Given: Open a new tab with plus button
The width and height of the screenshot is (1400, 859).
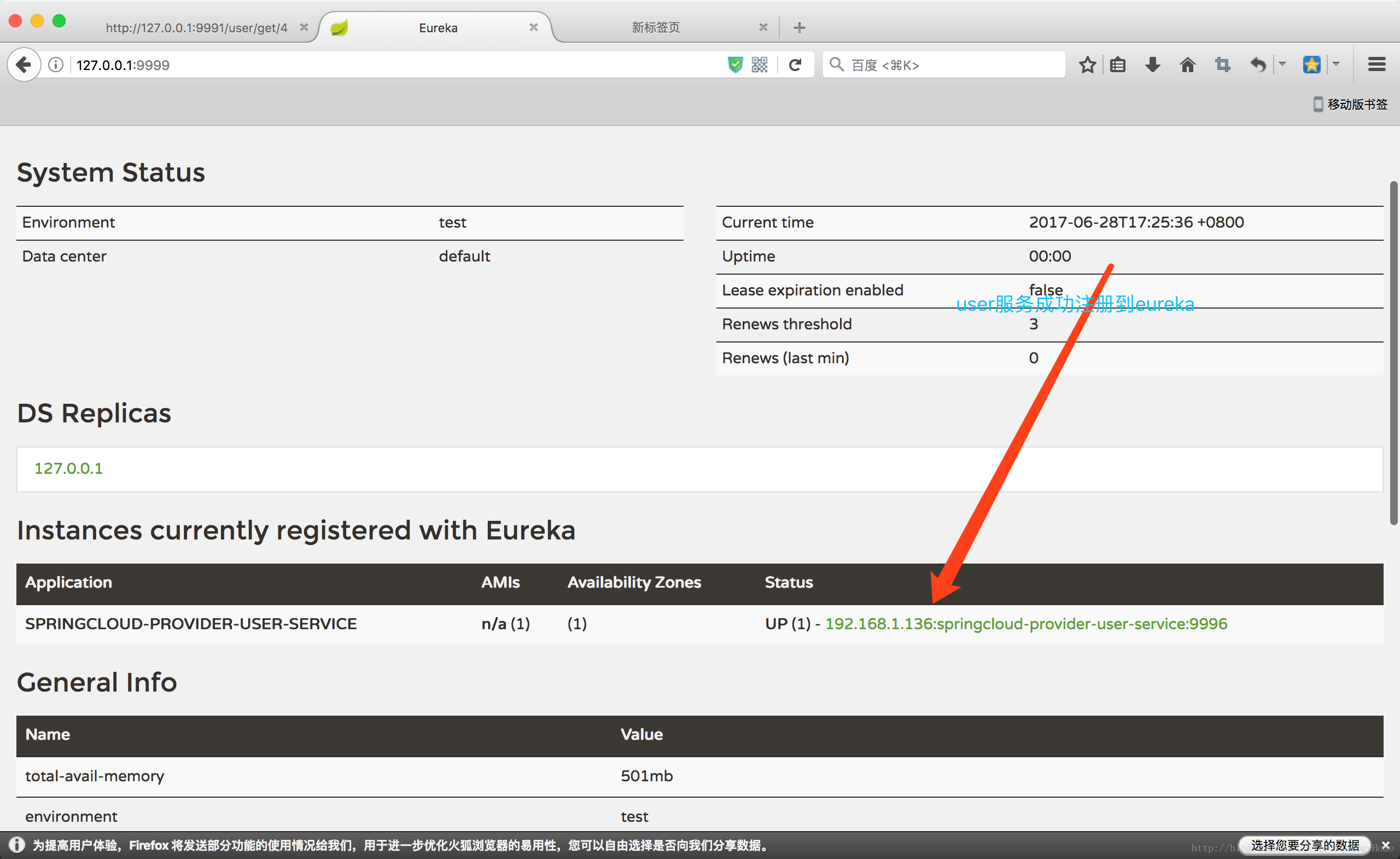Looking at the screenshot, I should click(799, 27).
